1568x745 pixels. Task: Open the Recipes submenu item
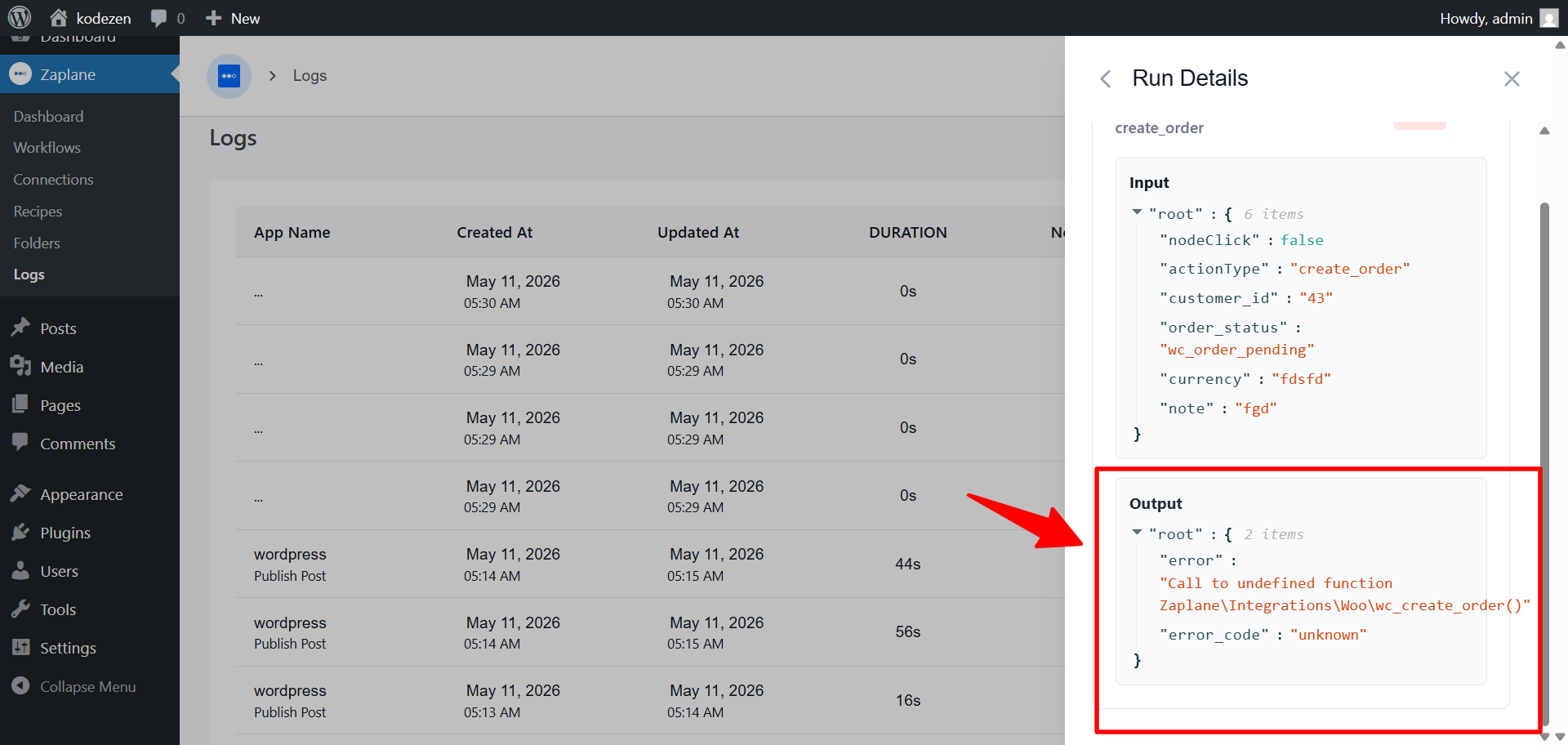point(38,212)
